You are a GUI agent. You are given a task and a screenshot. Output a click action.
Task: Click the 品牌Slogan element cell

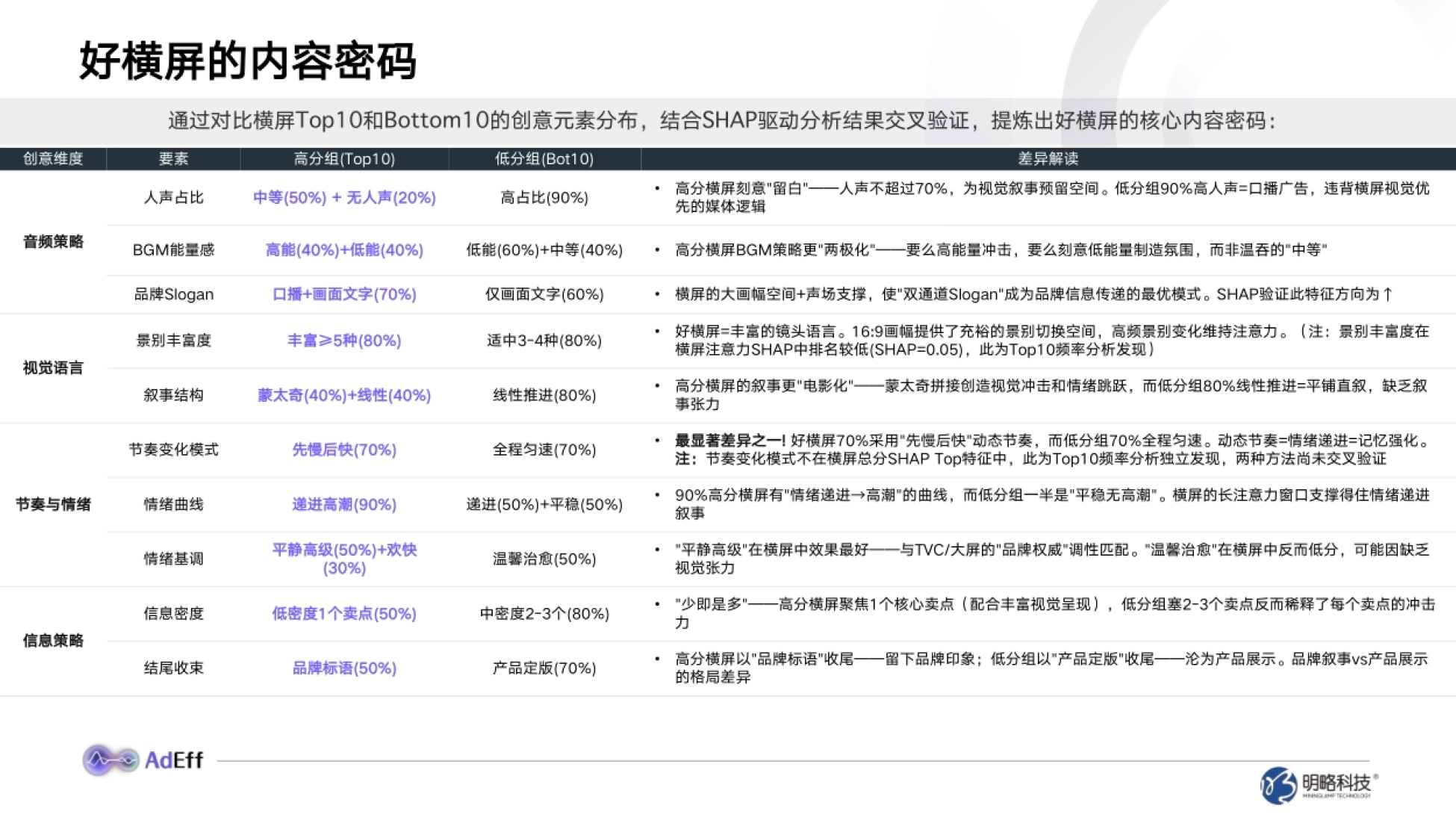pos(173,294)
